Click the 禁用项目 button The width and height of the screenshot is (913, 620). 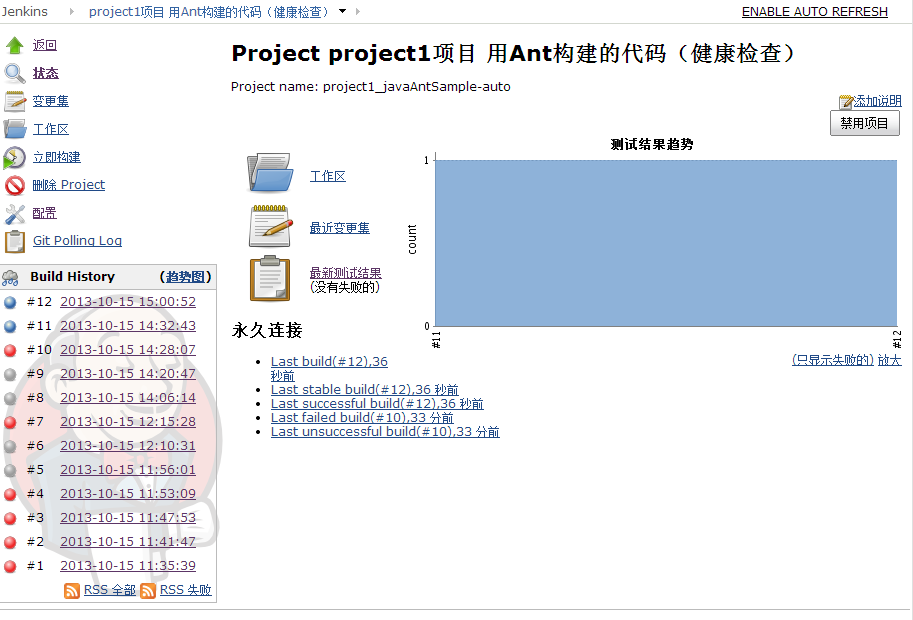(865, 123)
